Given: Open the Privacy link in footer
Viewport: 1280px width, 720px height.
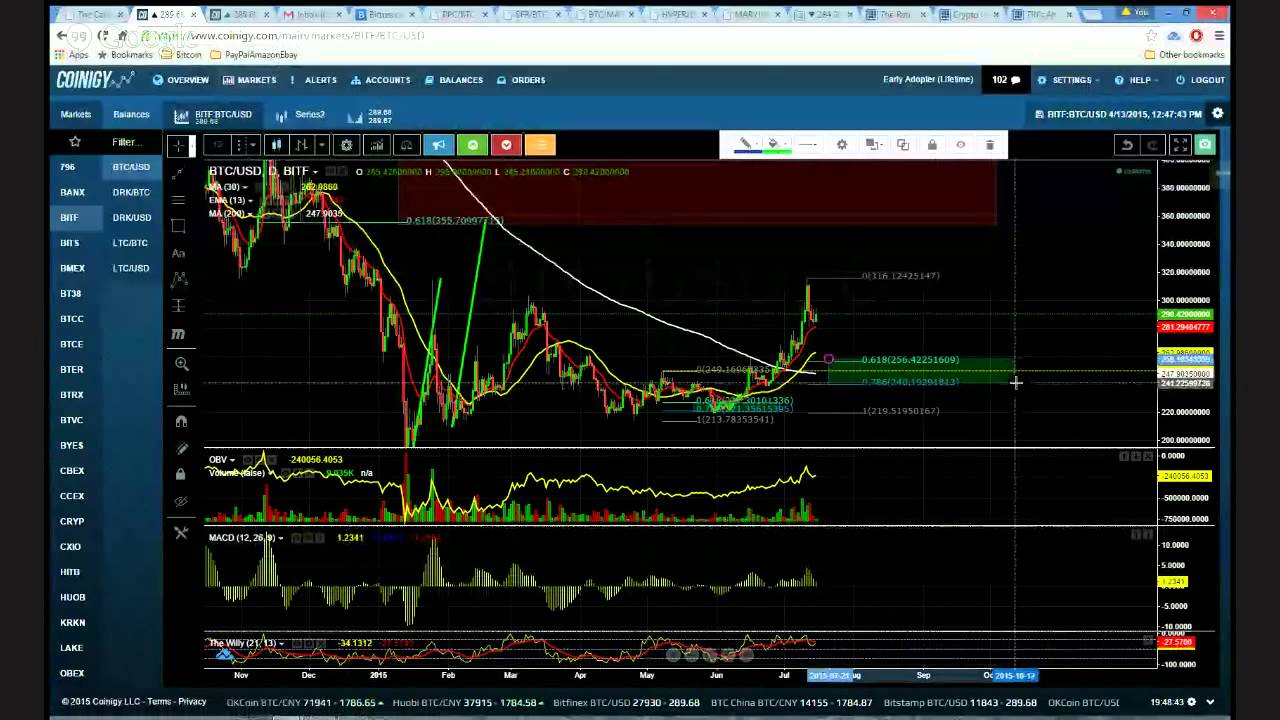Looking at the screenshot, I should tap(192, 702).
